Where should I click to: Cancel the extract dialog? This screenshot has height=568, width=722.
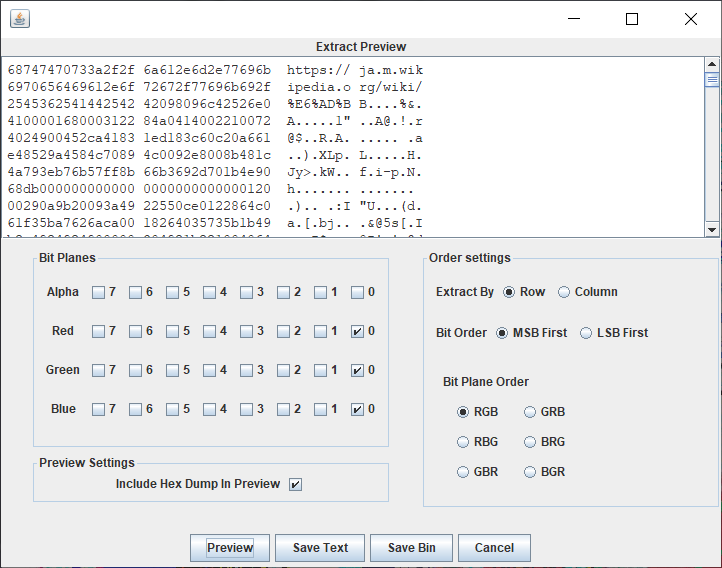[x=494, y=548]
